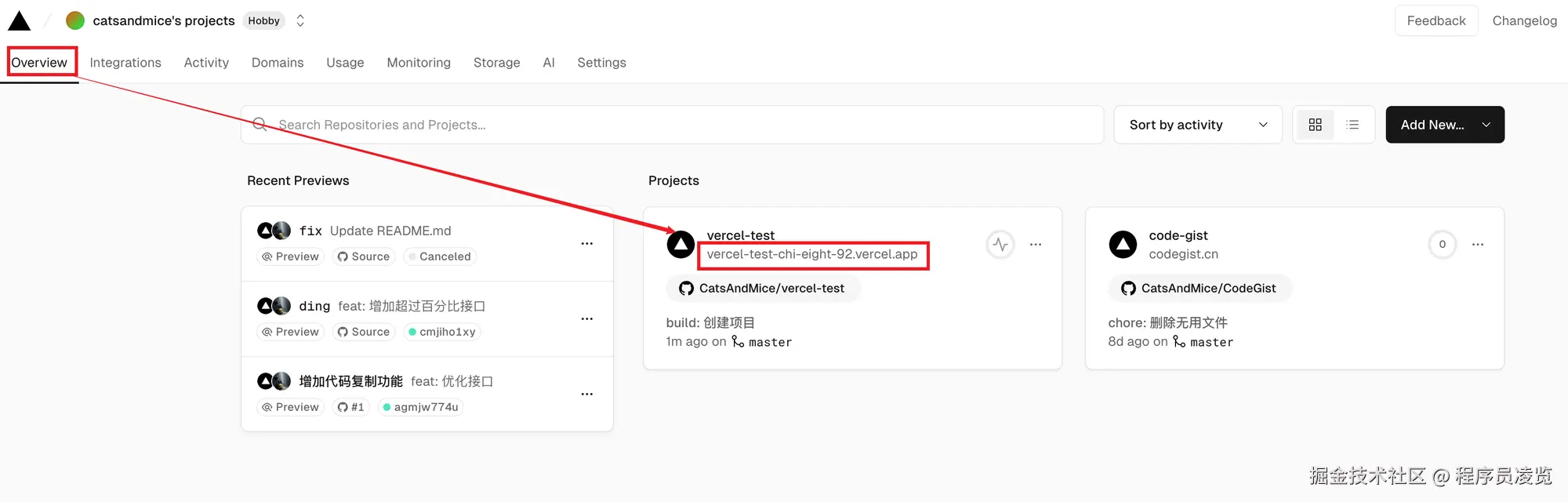Click the chore: 删除无用文件 commit message

(x=1167, y=322)
